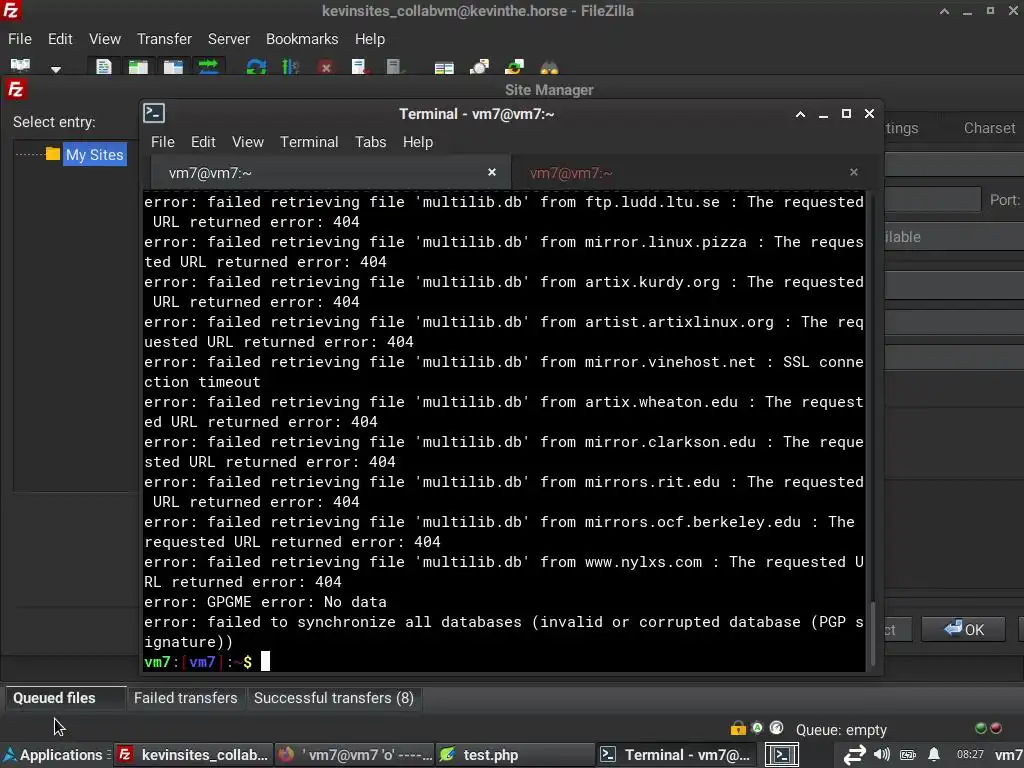Switch to second red-titled terminal tab
Screen dimensions: 1024x768
click(x=690, y=173)
